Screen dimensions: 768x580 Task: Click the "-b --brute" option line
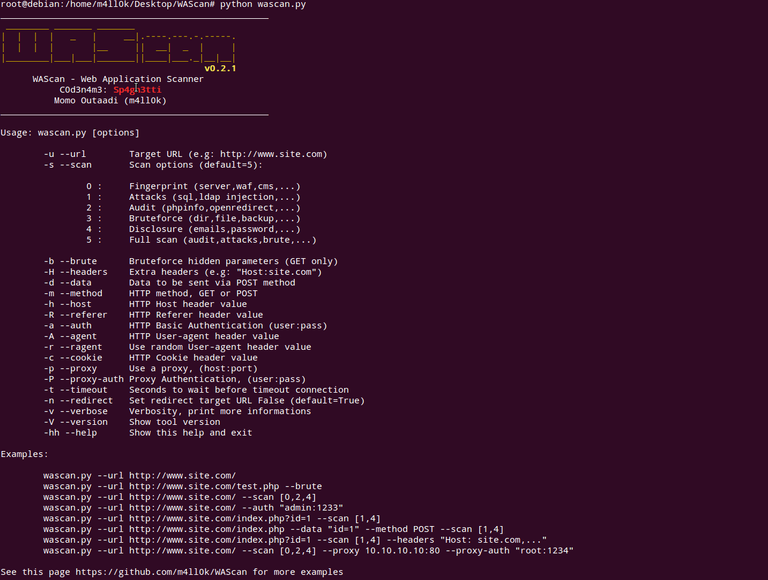190,261
